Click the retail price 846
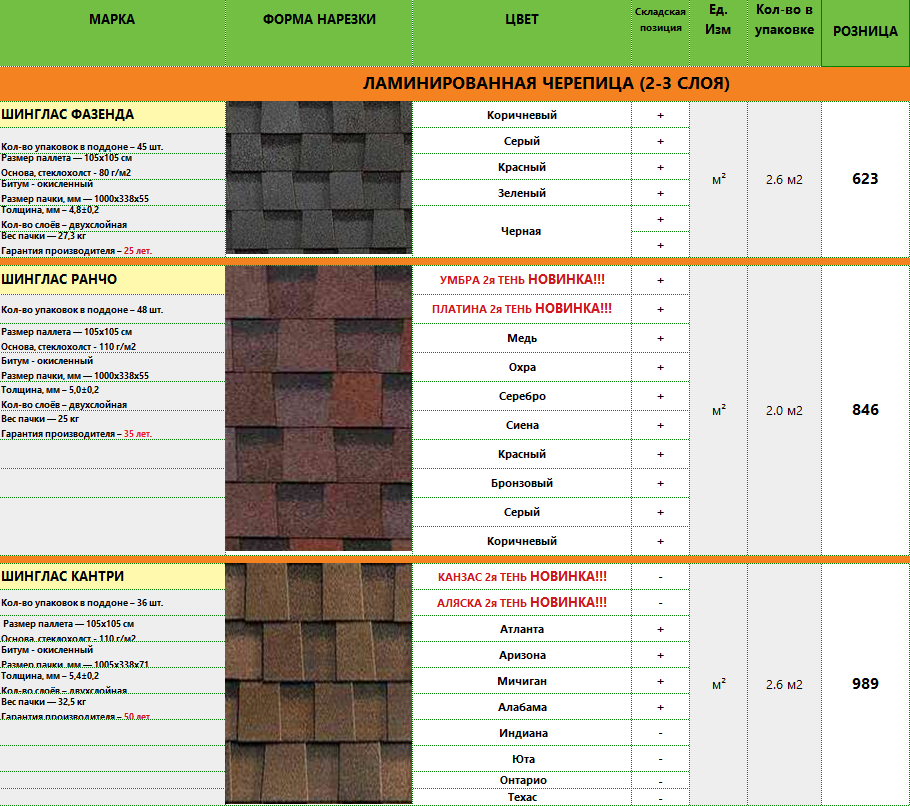Screen dimensions: 910x806 click(x=865, y=410)
